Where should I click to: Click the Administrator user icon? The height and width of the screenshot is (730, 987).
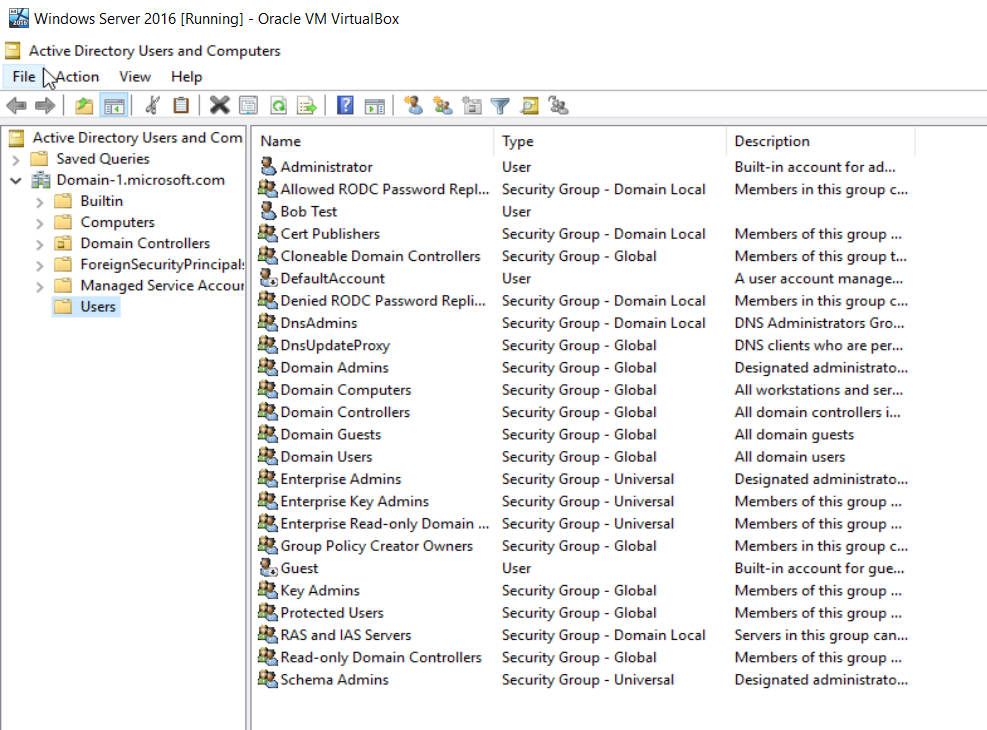click(268, 167)
